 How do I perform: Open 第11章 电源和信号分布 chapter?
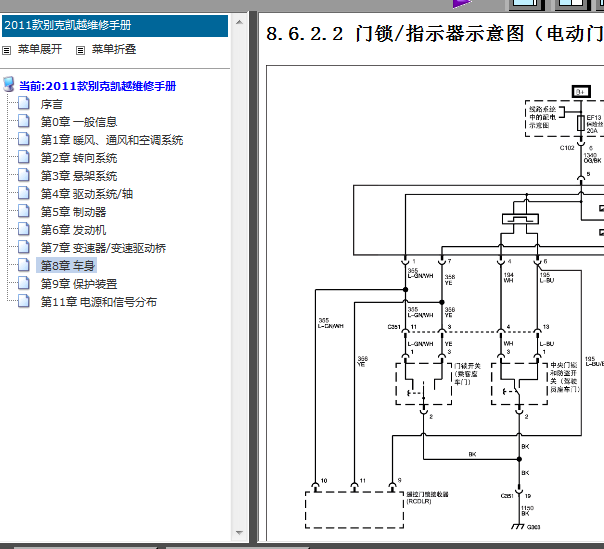point(99,302)
